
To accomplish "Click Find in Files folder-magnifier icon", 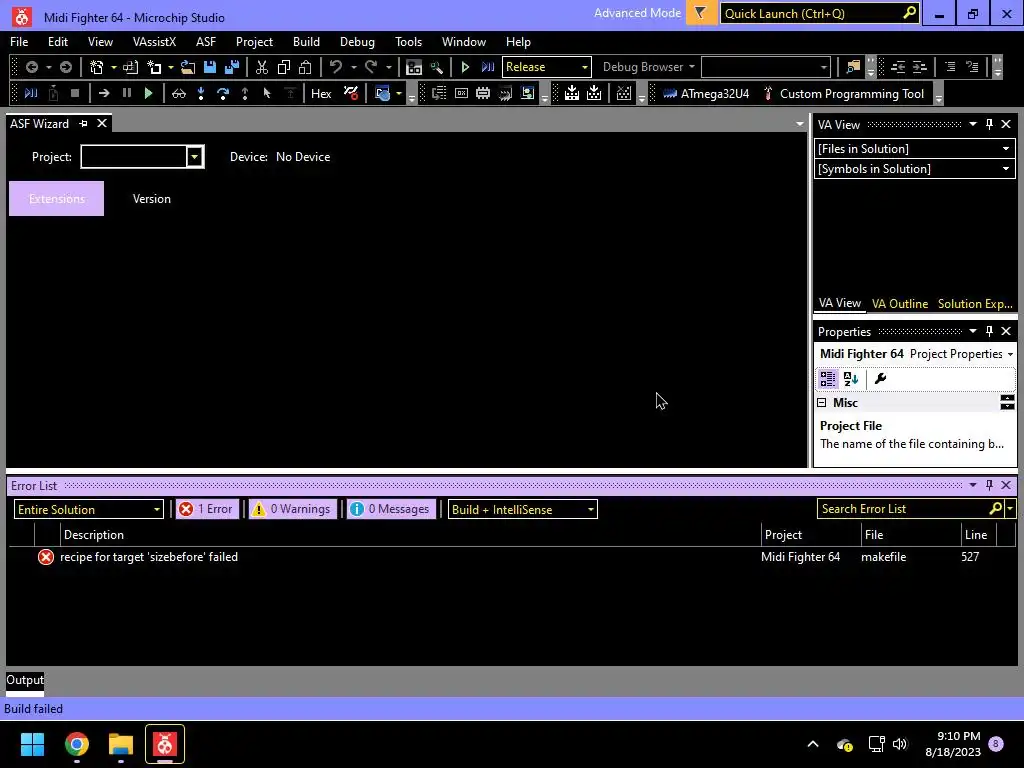I will [x=853, y=67].
